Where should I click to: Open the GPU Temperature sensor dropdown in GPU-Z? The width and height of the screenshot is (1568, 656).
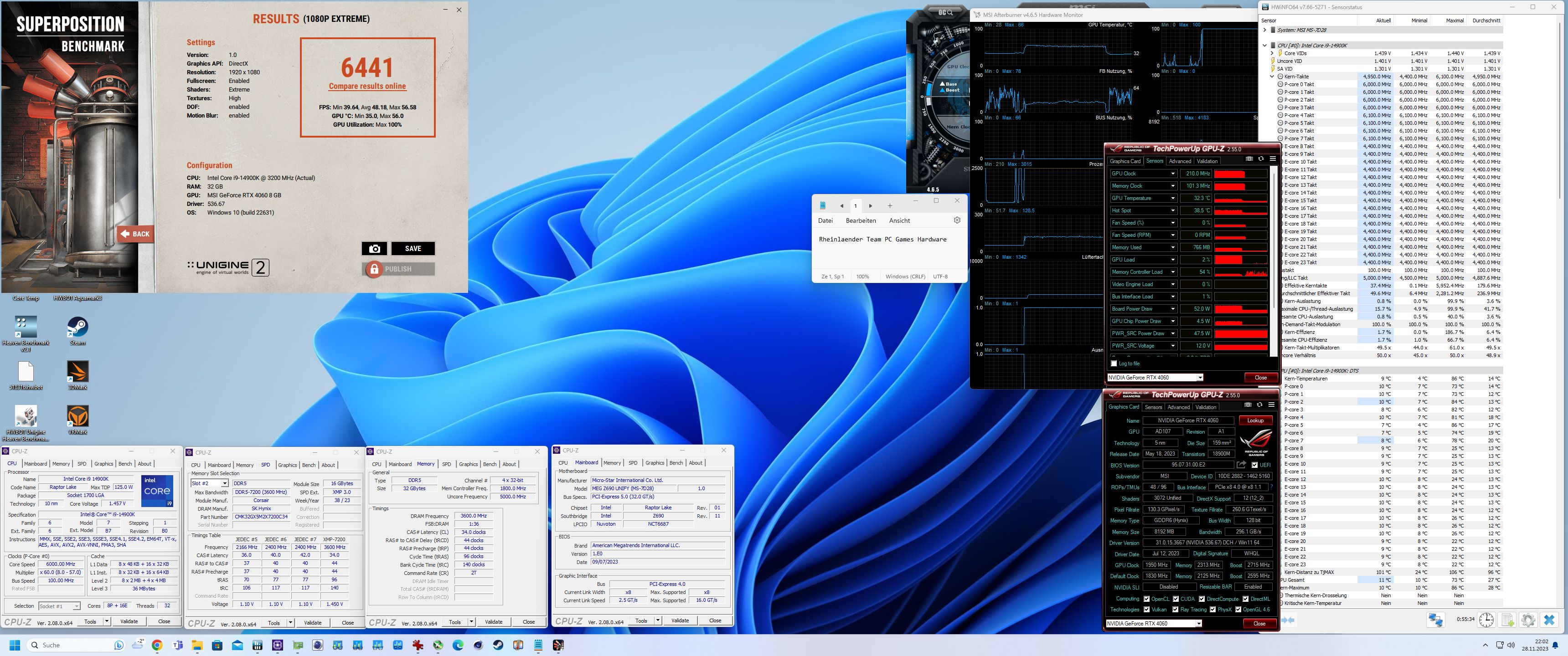coord(1172,198)
